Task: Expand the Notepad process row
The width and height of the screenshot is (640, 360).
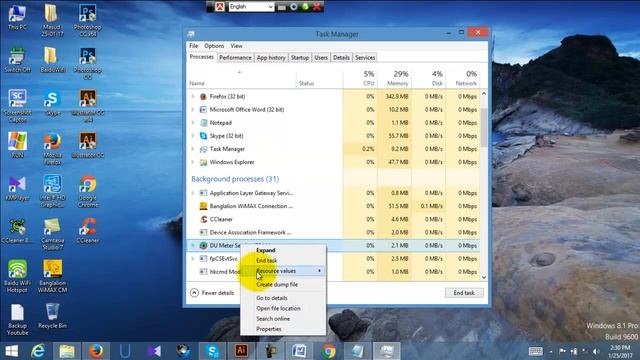Action: pyautogui.click(x=193, y=123)
